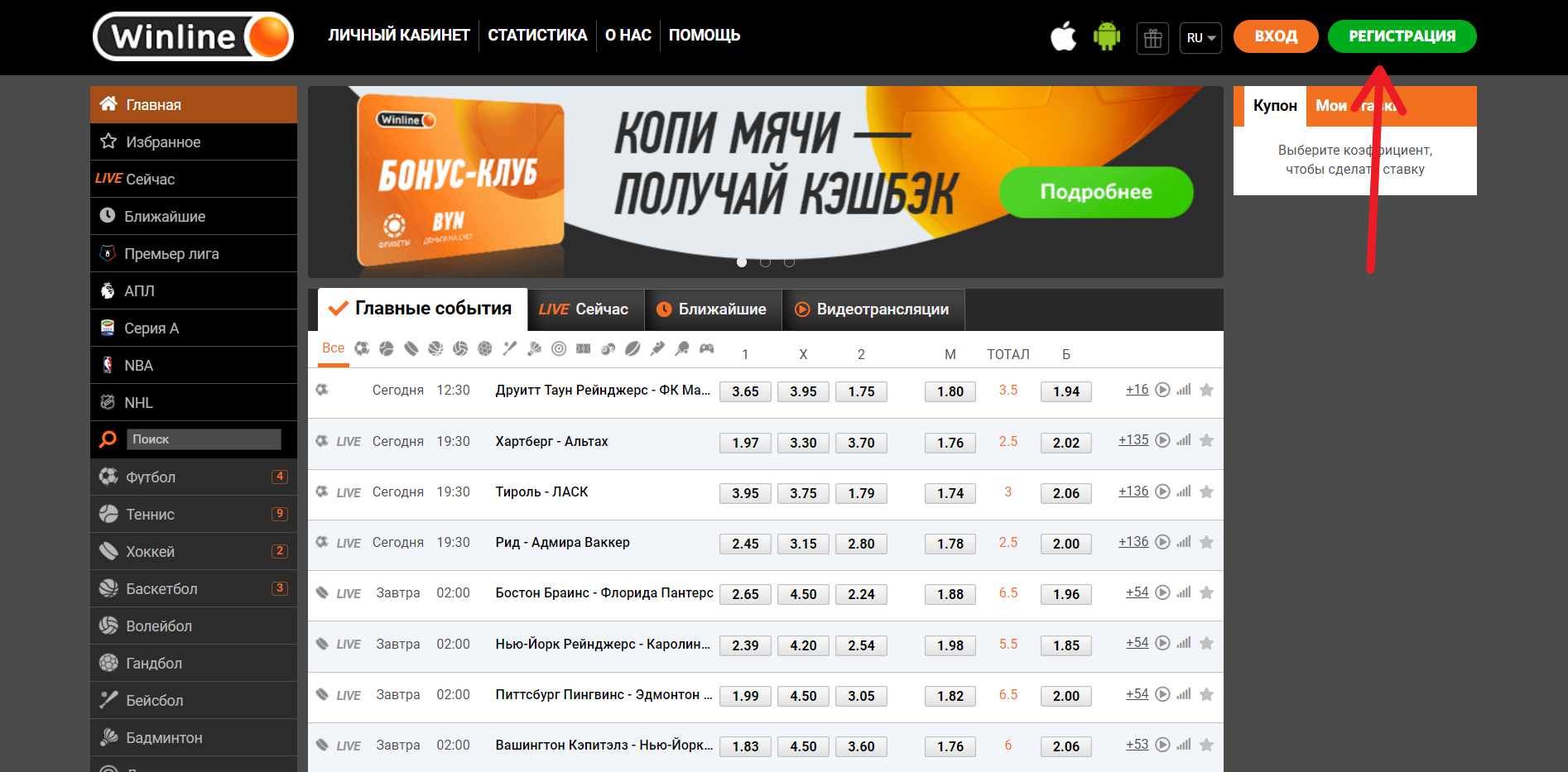
Task: Filter events by darts target icon
Action: [x=559, y=348]
